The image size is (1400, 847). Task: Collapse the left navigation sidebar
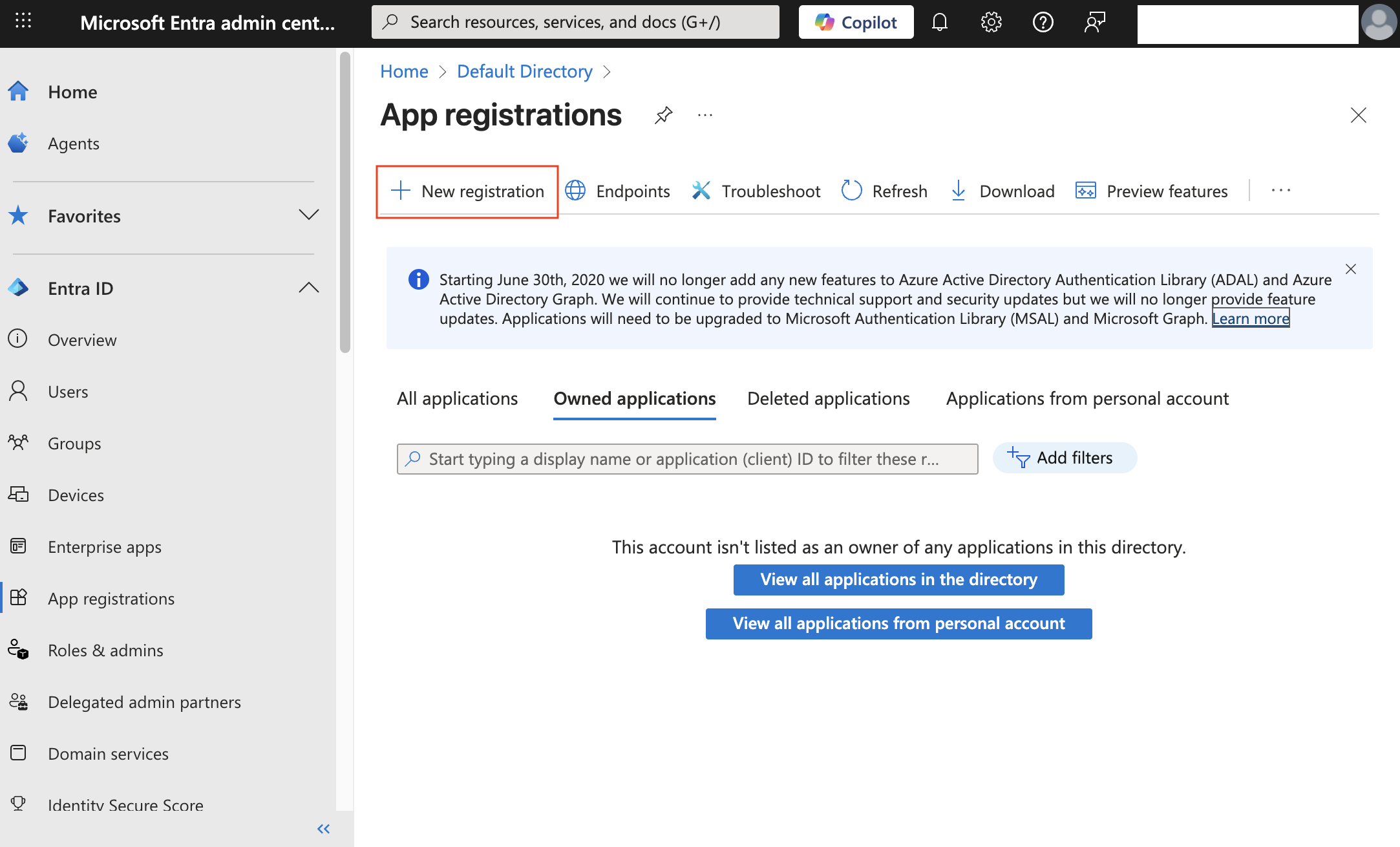coord(323,828)
